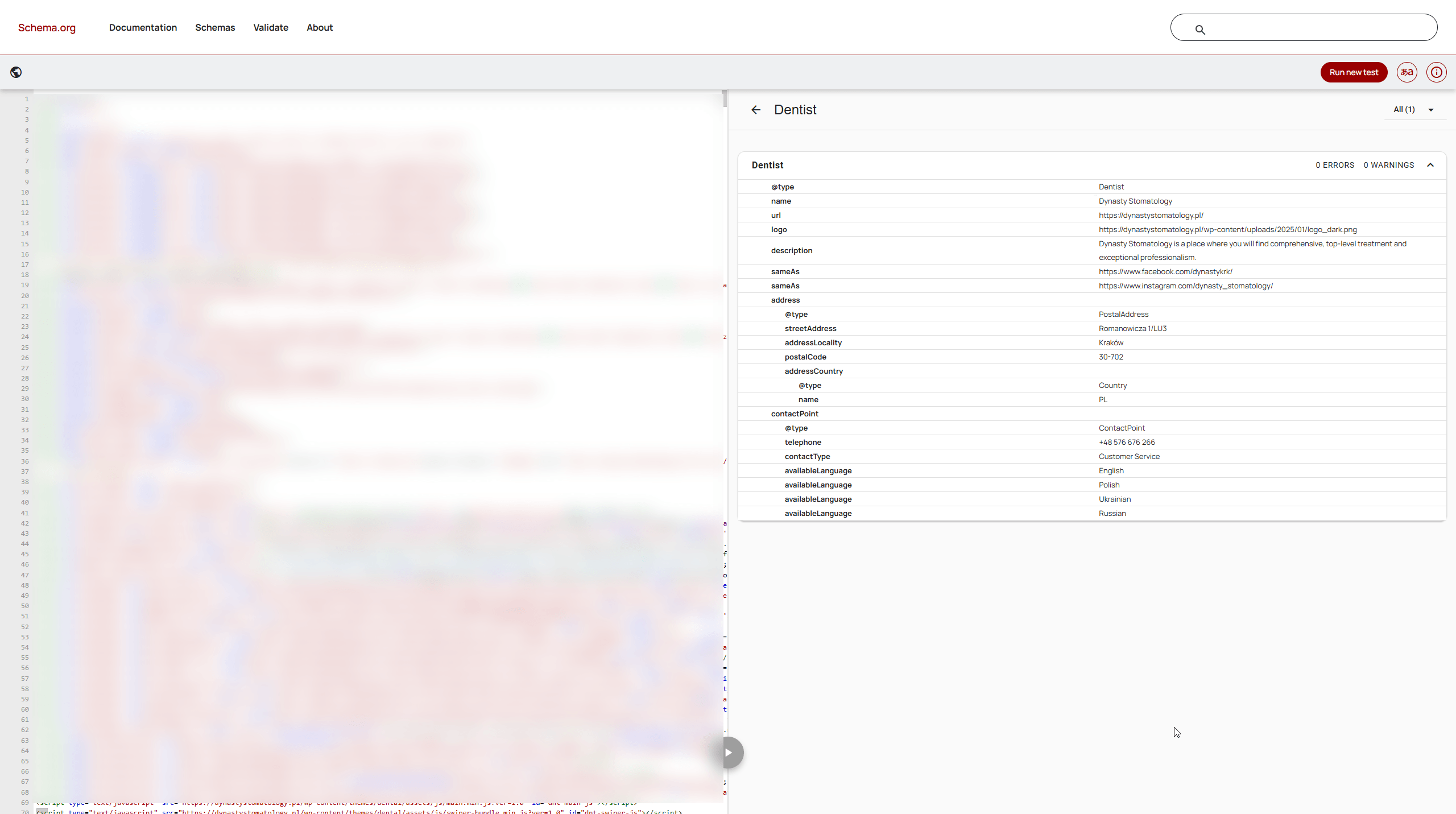Viewport: 1456px width, 814px height.
Task: Click the contactPoint property row label
Action: coord(795,414)
